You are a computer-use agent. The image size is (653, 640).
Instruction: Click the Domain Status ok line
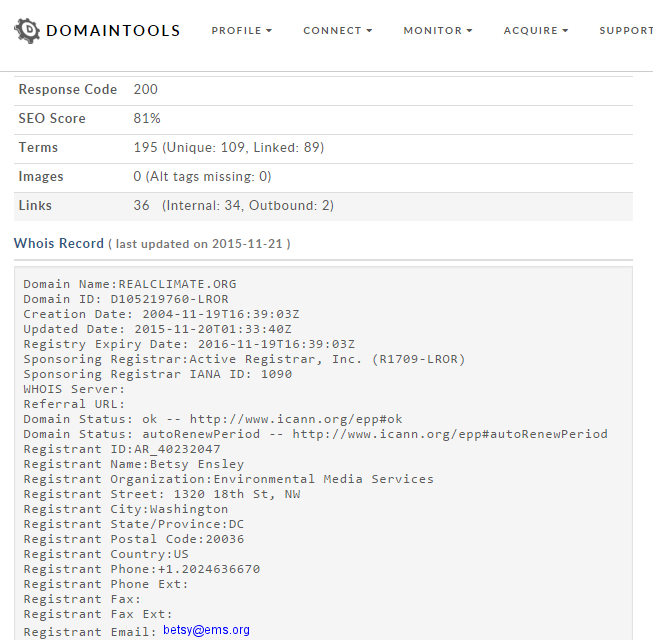tap(213, 419)
